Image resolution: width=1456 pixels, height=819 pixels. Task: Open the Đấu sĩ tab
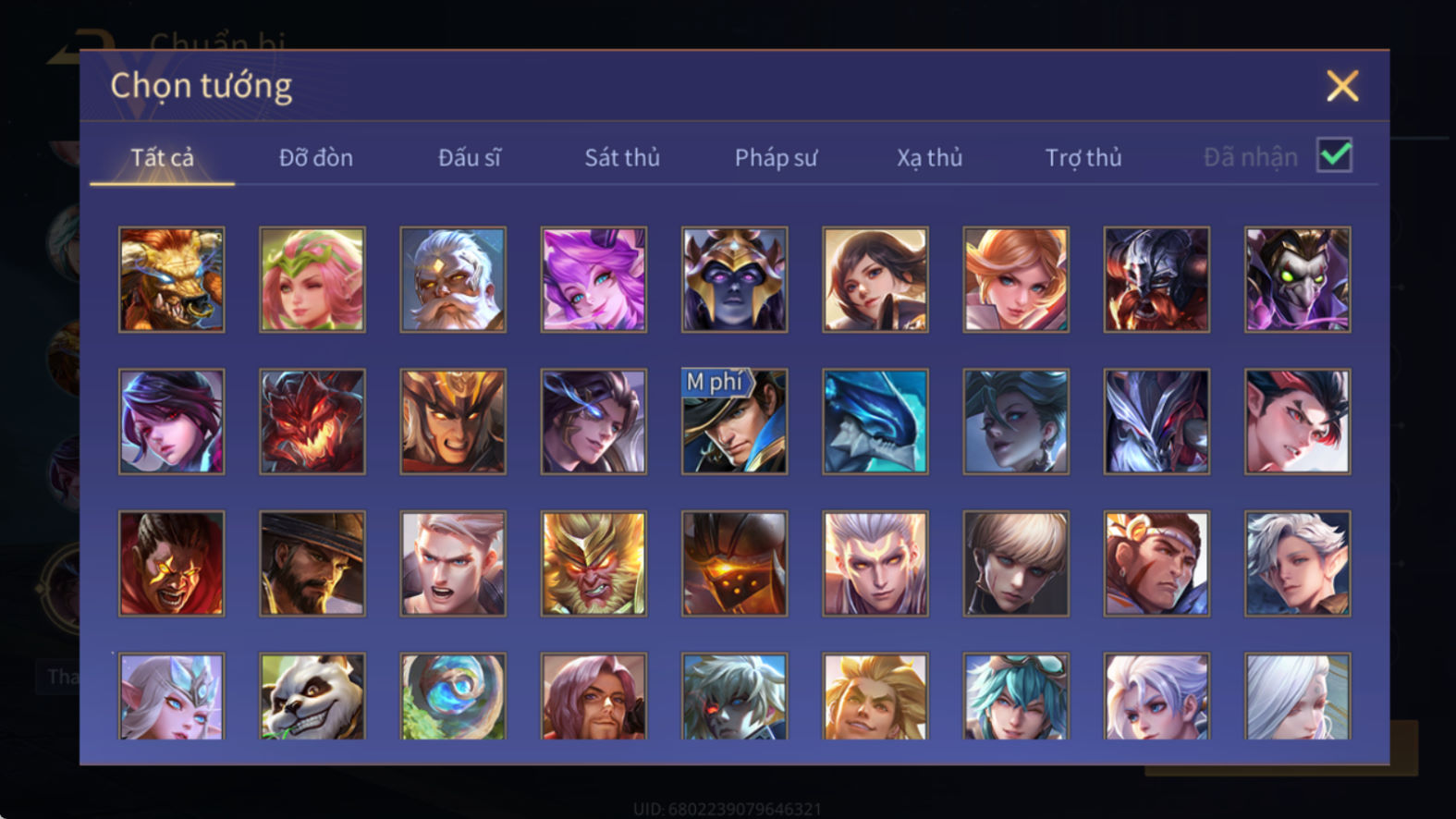(x=470, y=157)
